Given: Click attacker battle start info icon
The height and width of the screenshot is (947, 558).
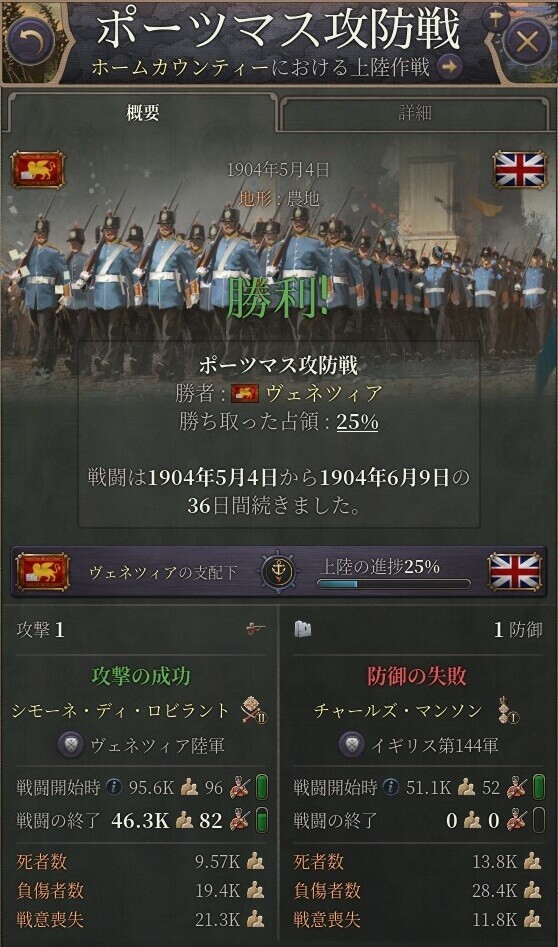Looking at the screenshot, I should [x=114, y=787].
